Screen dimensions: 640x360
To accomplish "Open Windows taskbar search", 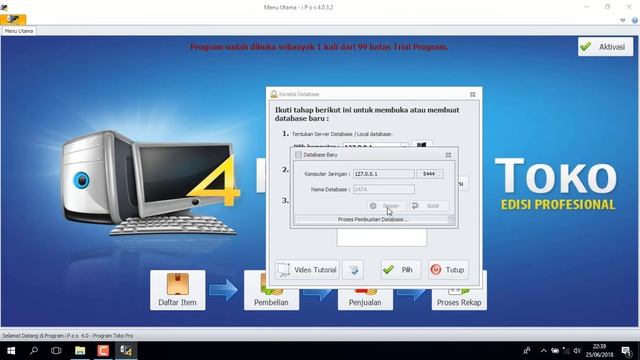I will coord(34,351).
